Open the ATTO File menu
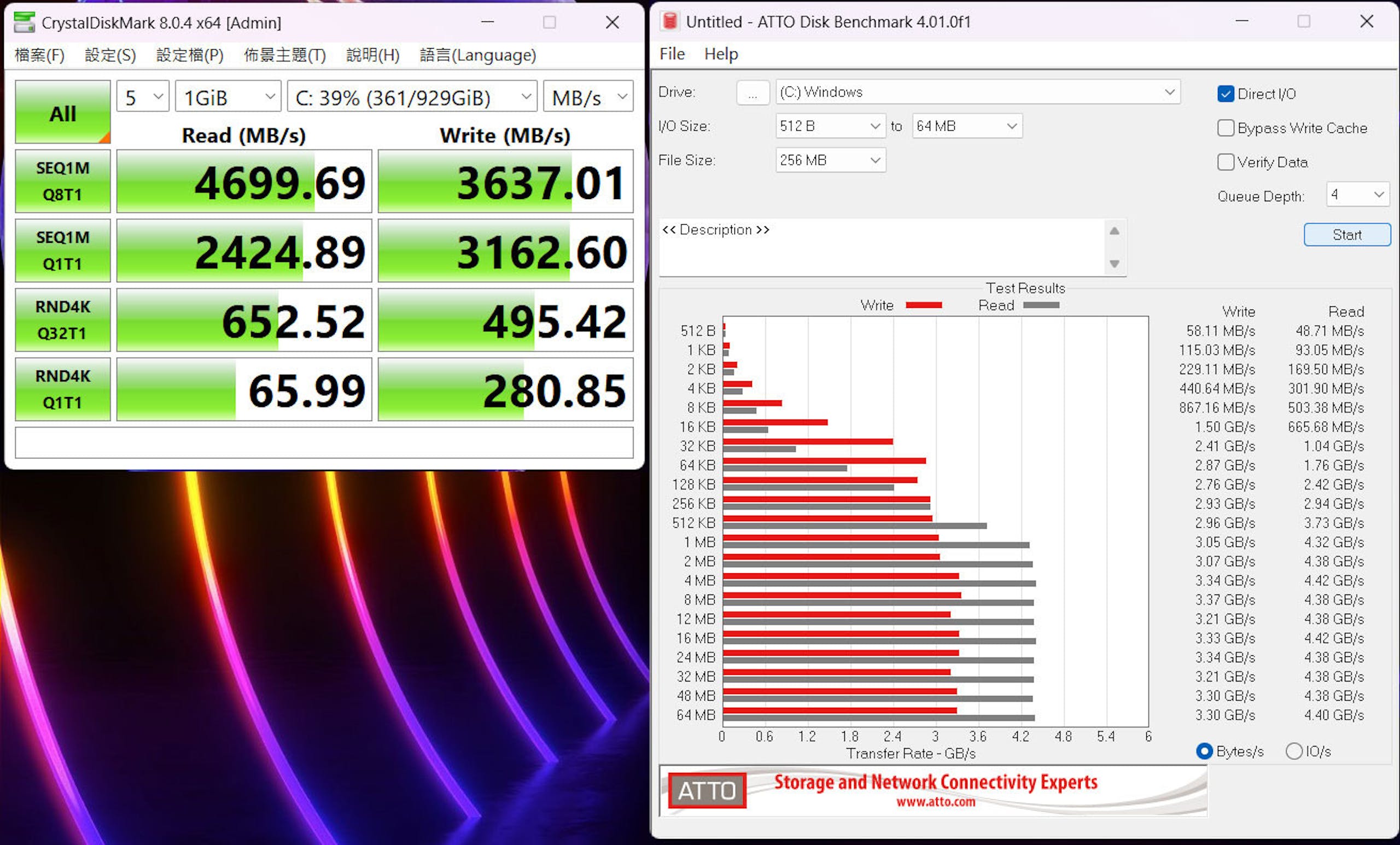1400x845 pixels. coord(672,54)
